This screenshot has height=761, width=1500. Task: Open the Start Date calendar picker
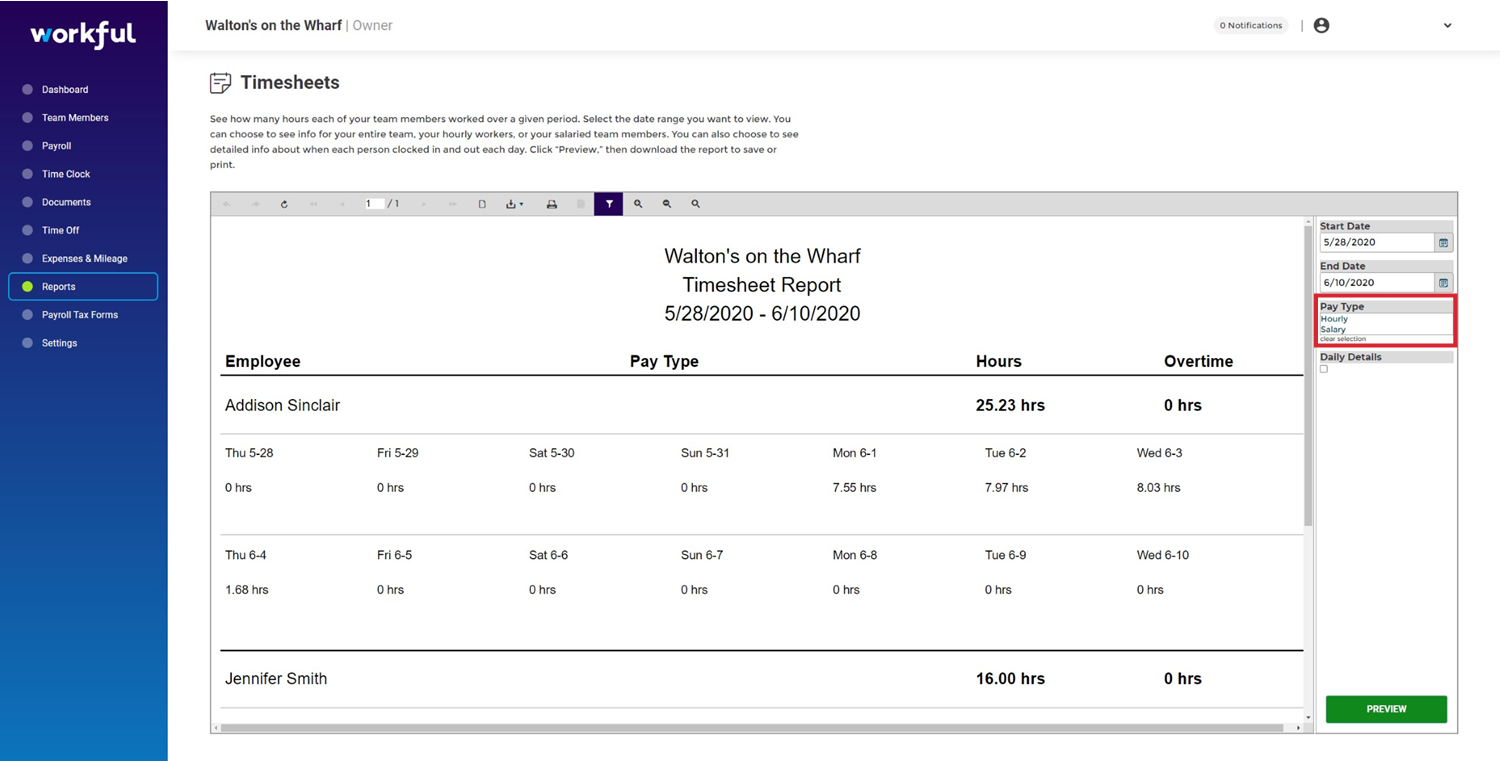click(1443, 243)
